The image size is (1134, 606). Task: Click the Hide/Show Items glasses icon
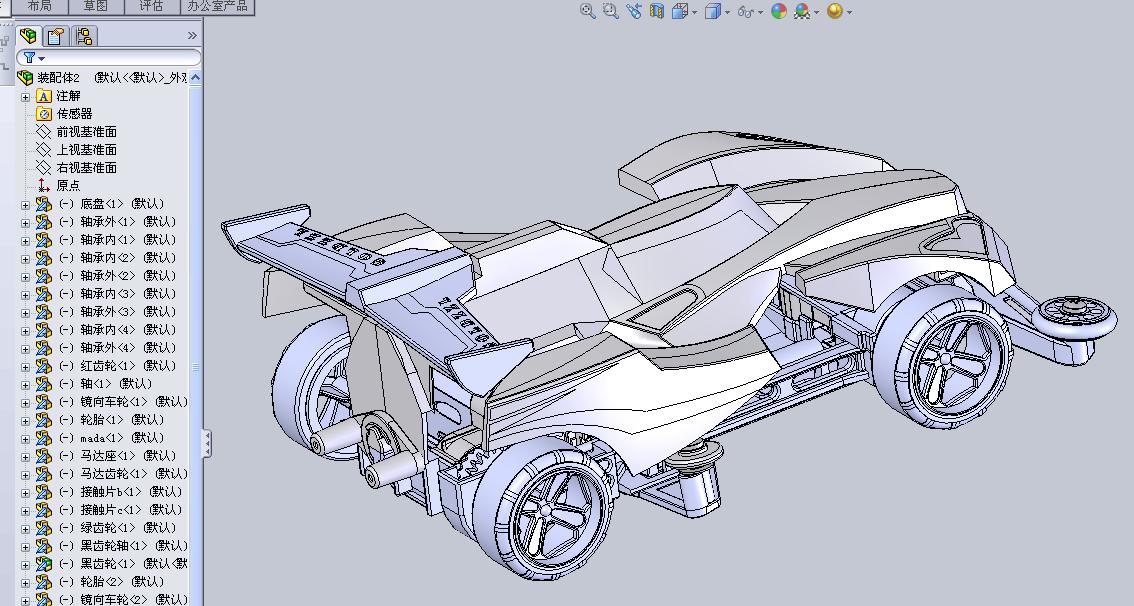pos(746,12)
